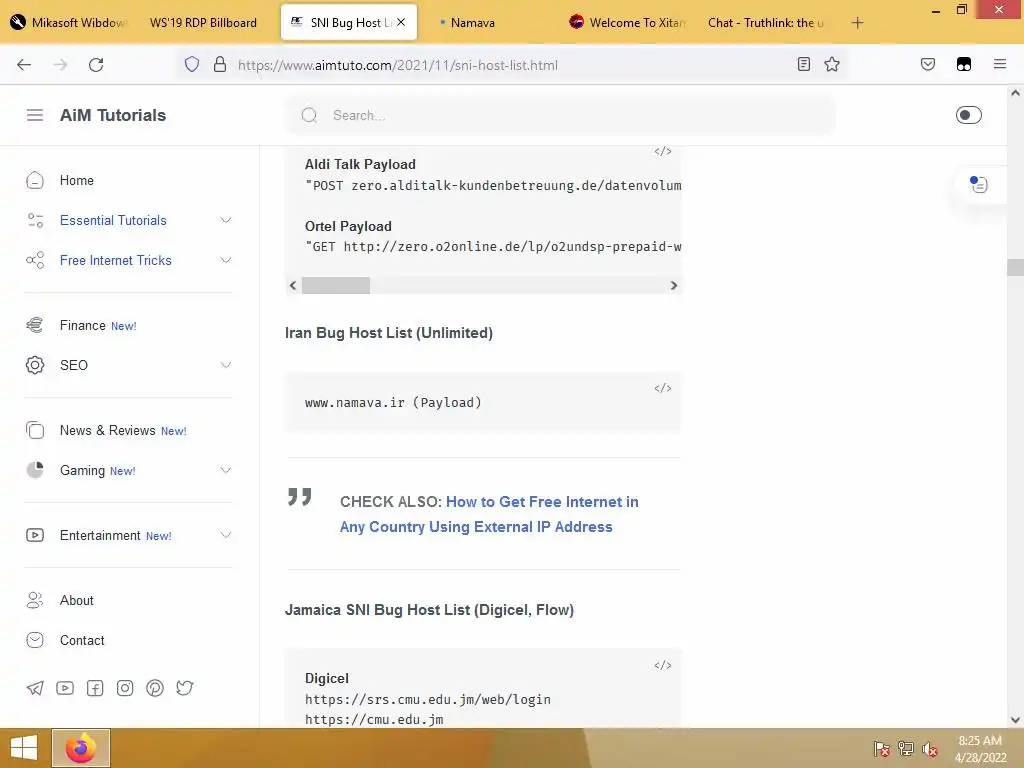Expand the Entertainment submenu chevron

tap(225, 536)
